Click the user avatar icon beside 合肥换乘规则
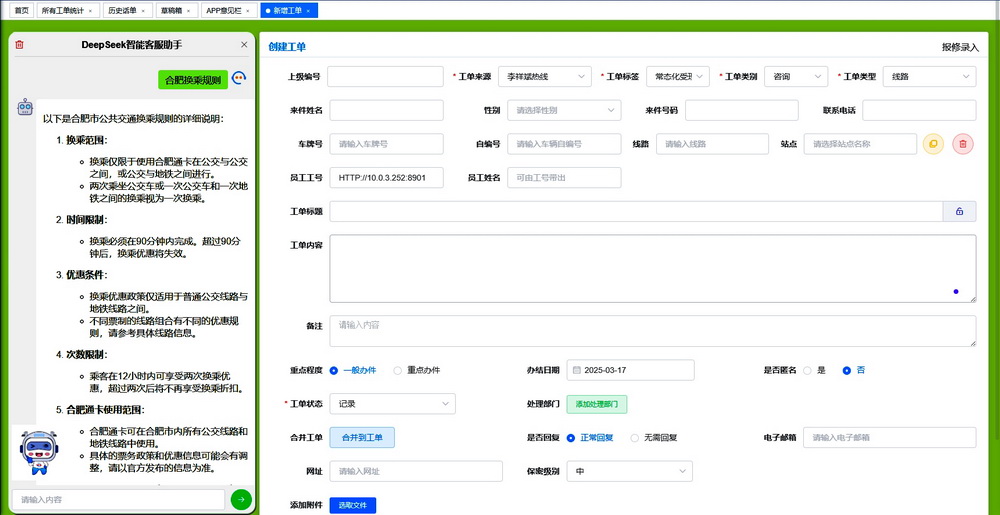 [239, 78]
